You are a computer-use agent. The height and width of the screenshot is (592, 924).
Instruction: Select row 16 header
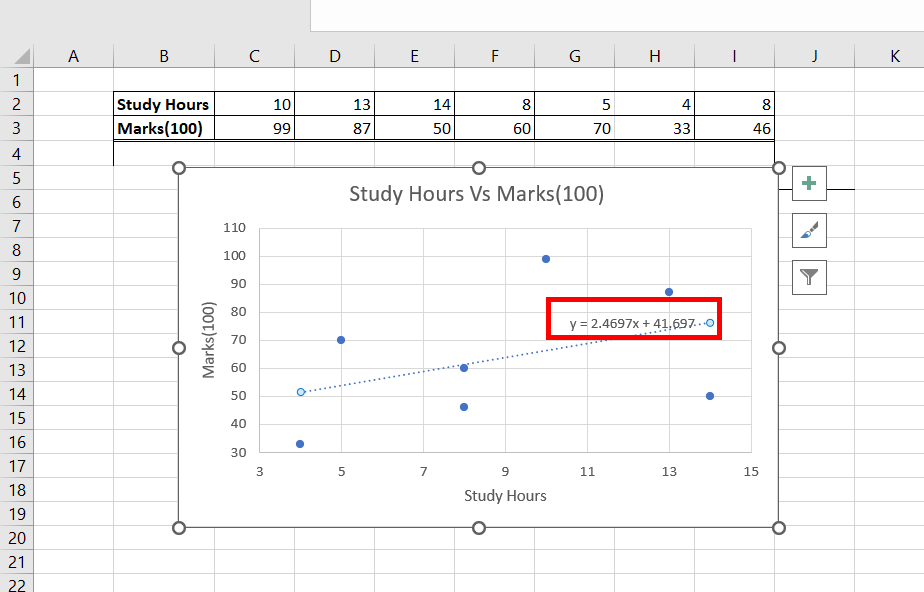tap(16, 442)
